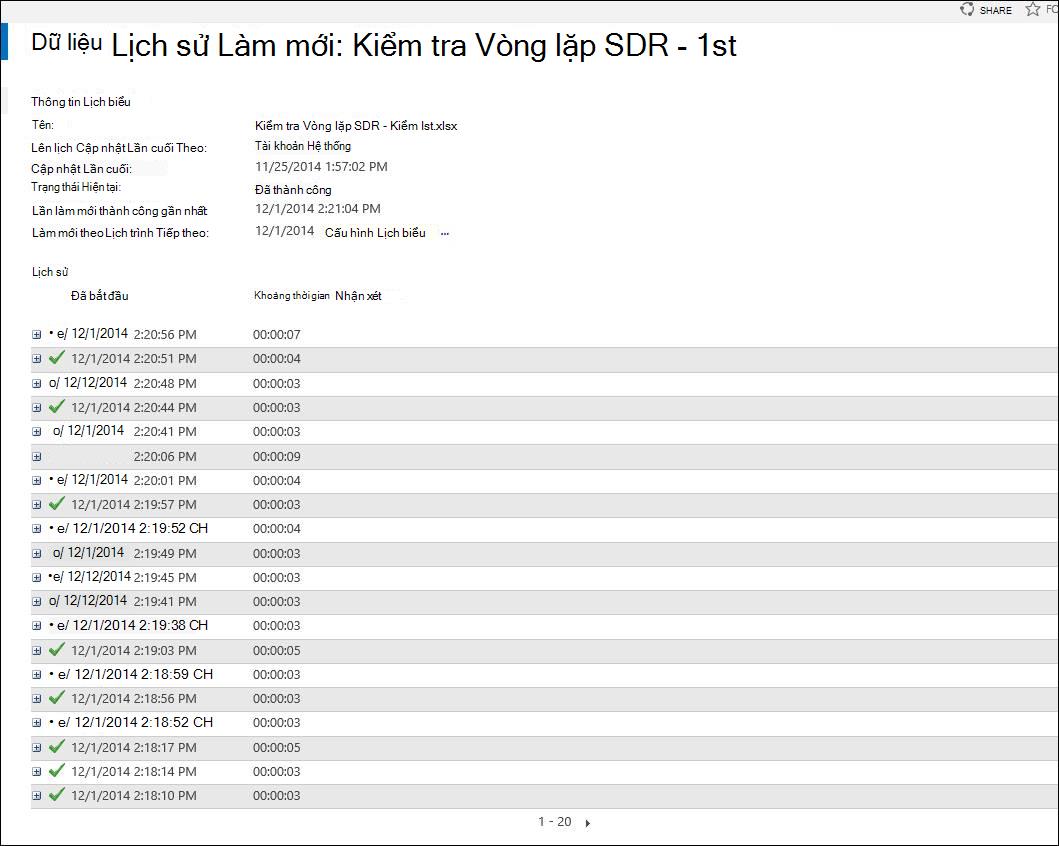Image resolution: width=1059 pixels, height=846 pixels.
Task: Click success checkmark on 2:19:57 PM row
Action: pyautogui.click(x=57, y=503)
